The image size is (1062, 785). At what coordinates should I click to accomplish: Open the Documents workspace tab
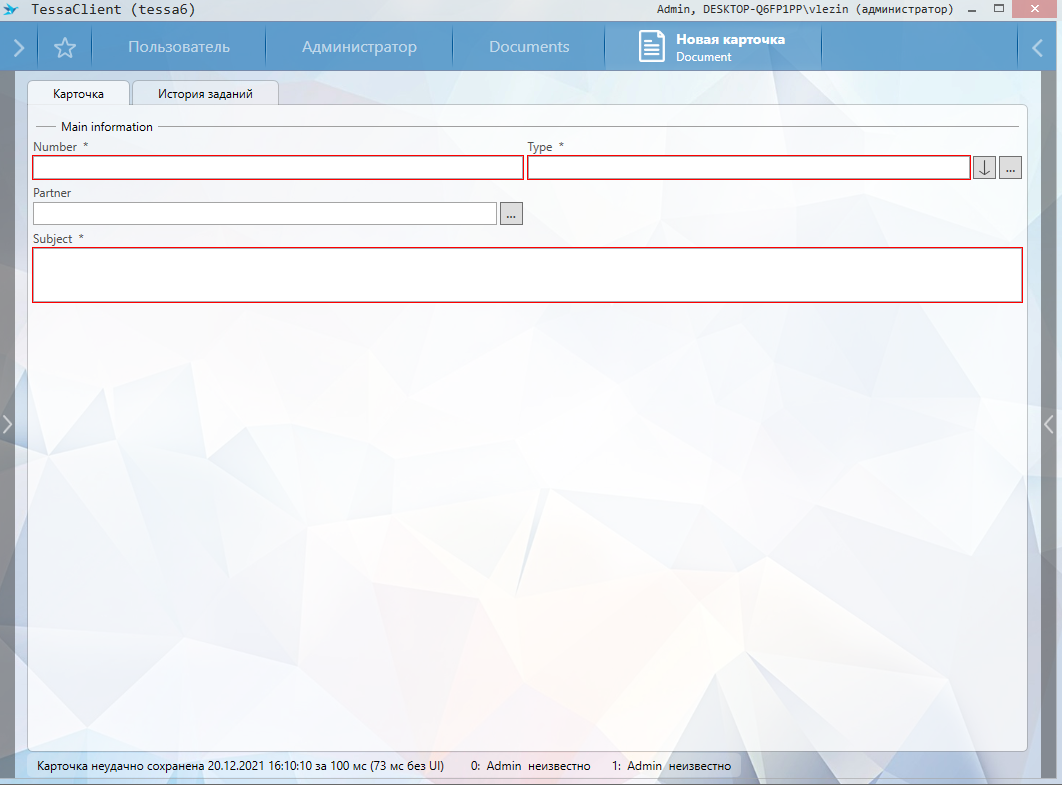pyautogui.click(x=529, y=47)
